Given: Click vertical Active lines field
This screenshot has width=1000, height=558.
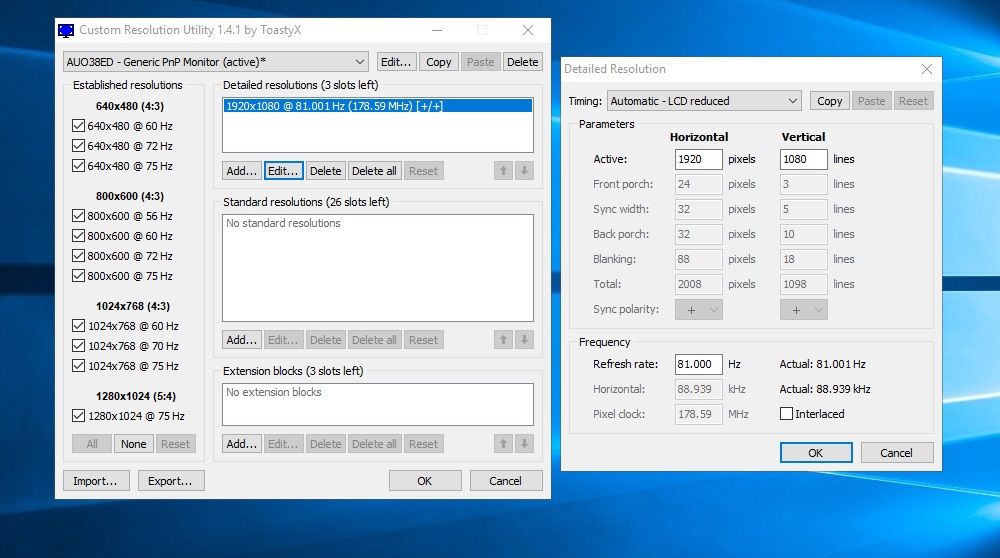Looking at the screenshot, I should click(804, 159).
